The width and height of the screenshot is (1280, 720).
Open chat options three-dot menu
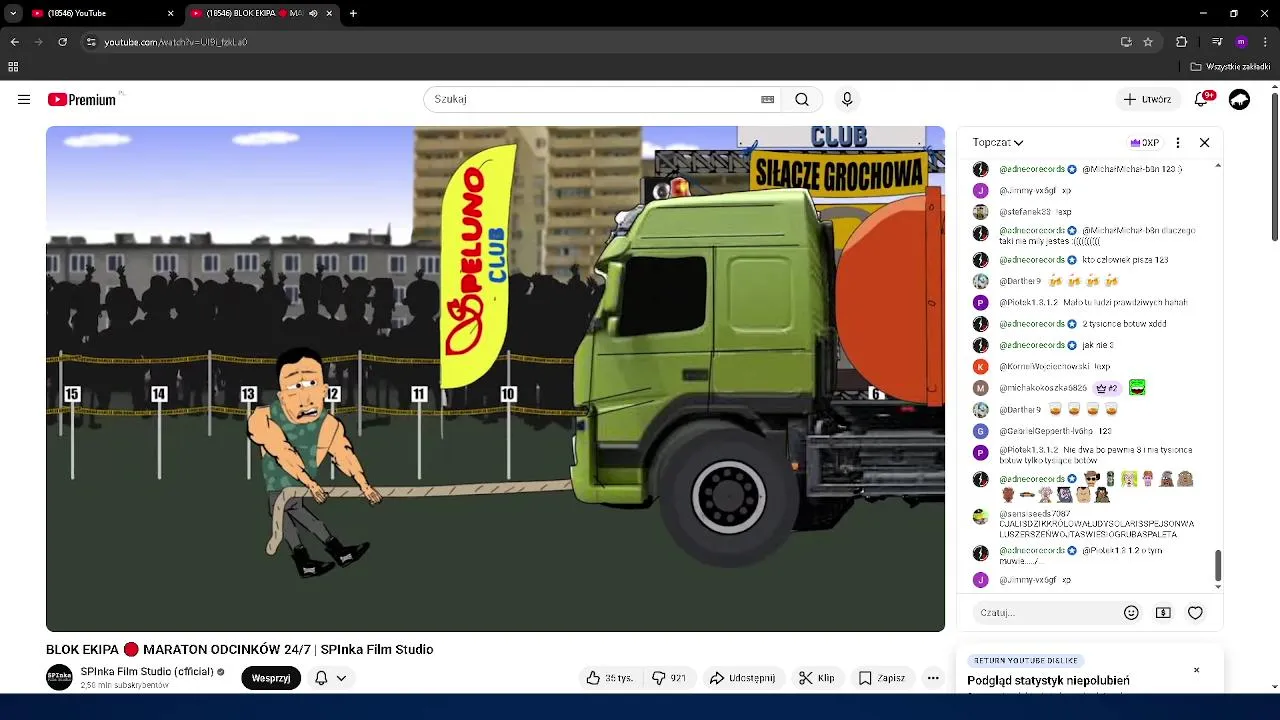coord(1178,142)
